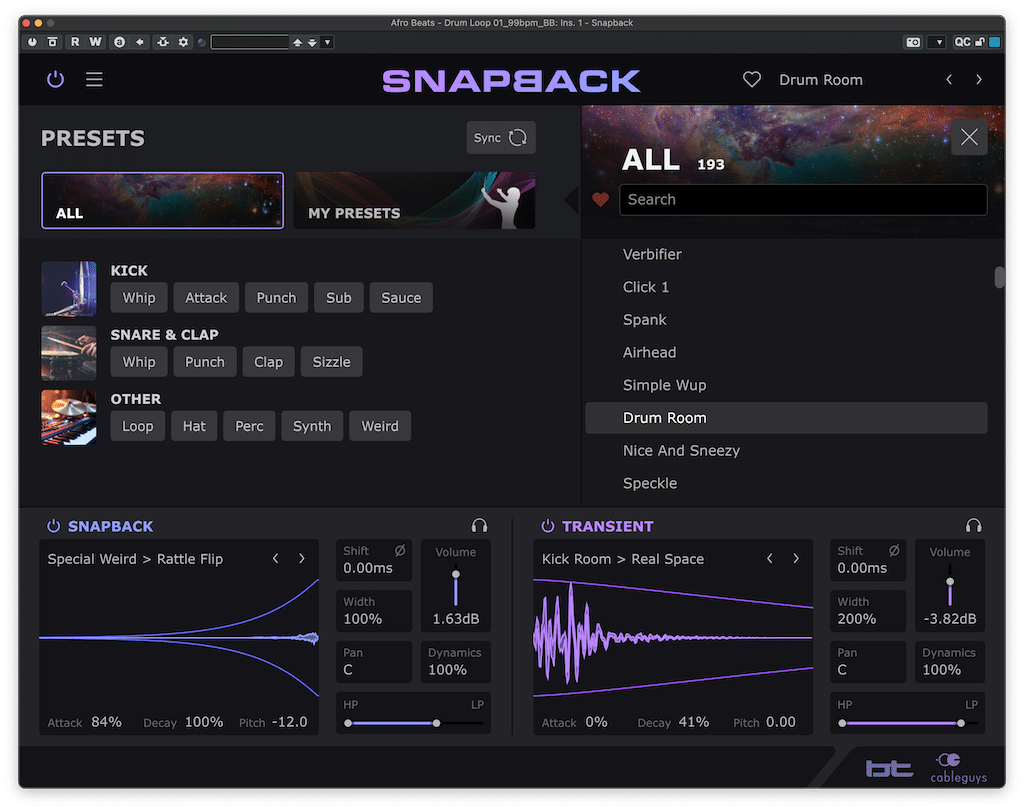
Task: Solo Transient layer with headphones icon
Action: (x=974, y=526)
